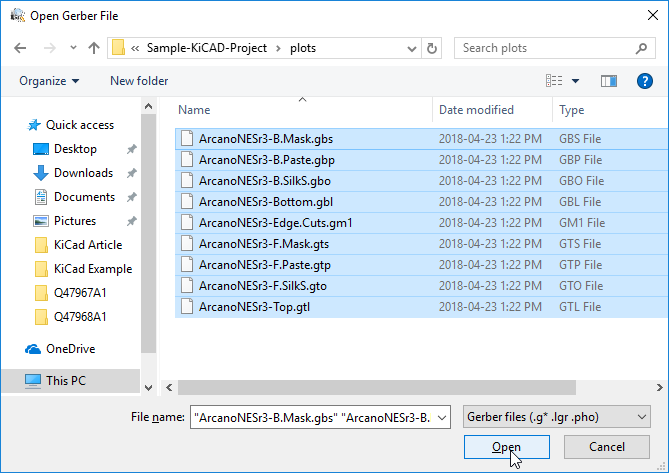Sort by Date modified column header

click(x=476, y=110)
